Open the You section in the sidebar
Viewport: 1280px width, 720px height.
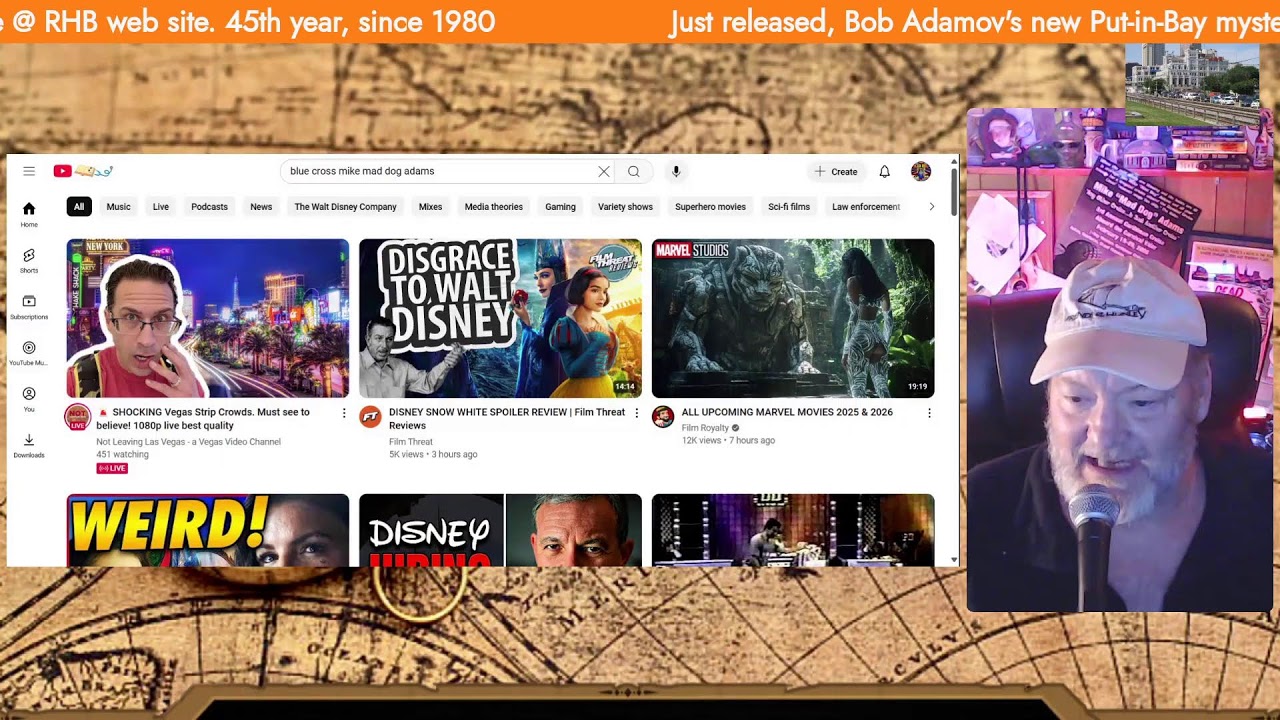[x=29, y=399]
